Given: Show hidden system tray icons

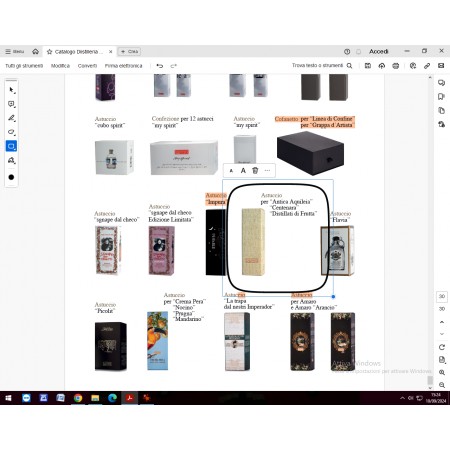Looking at the screenshot, I should click(402, 398).
